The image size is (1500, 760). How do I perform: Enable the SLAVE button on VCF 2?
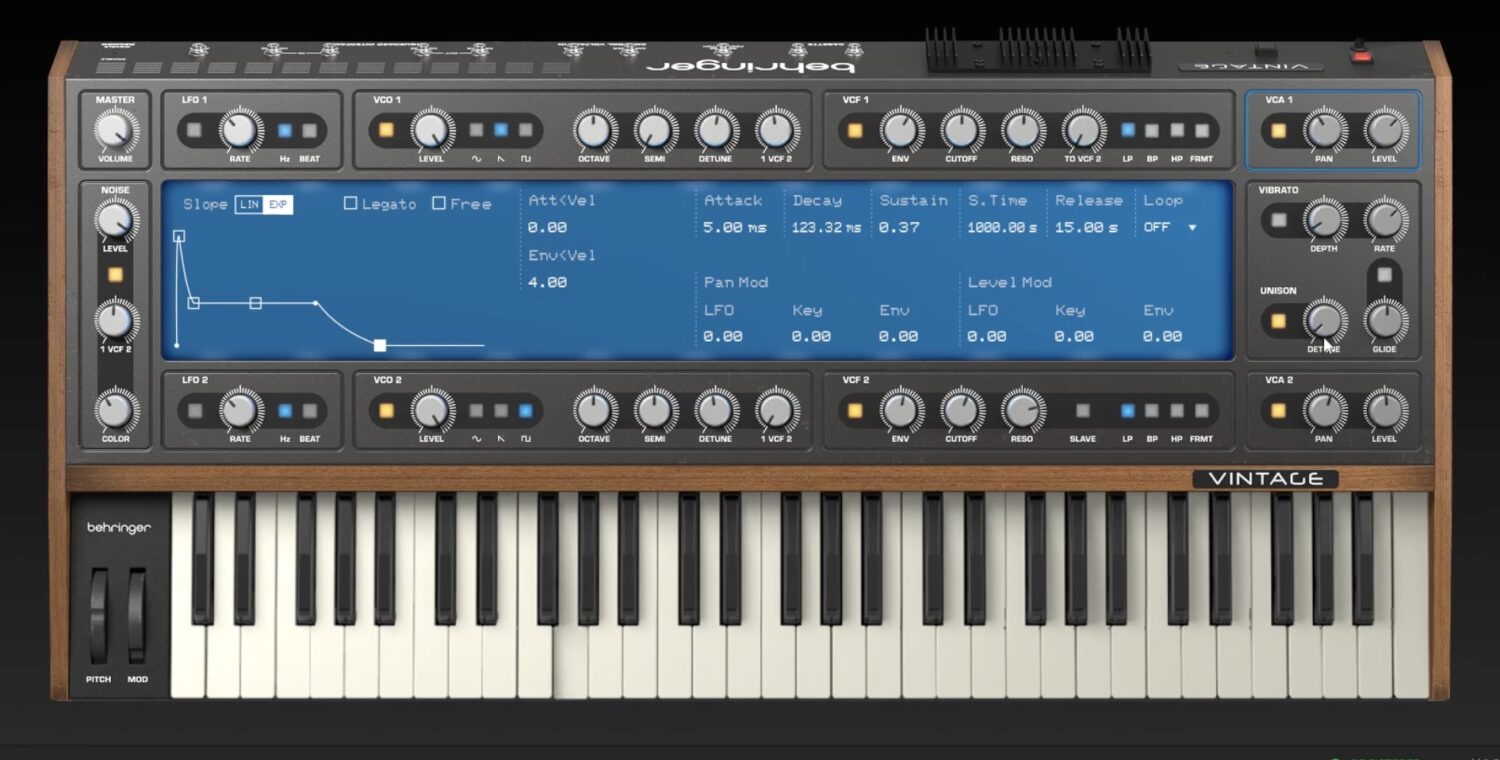pyautogui.click(x=1082, y=410)
